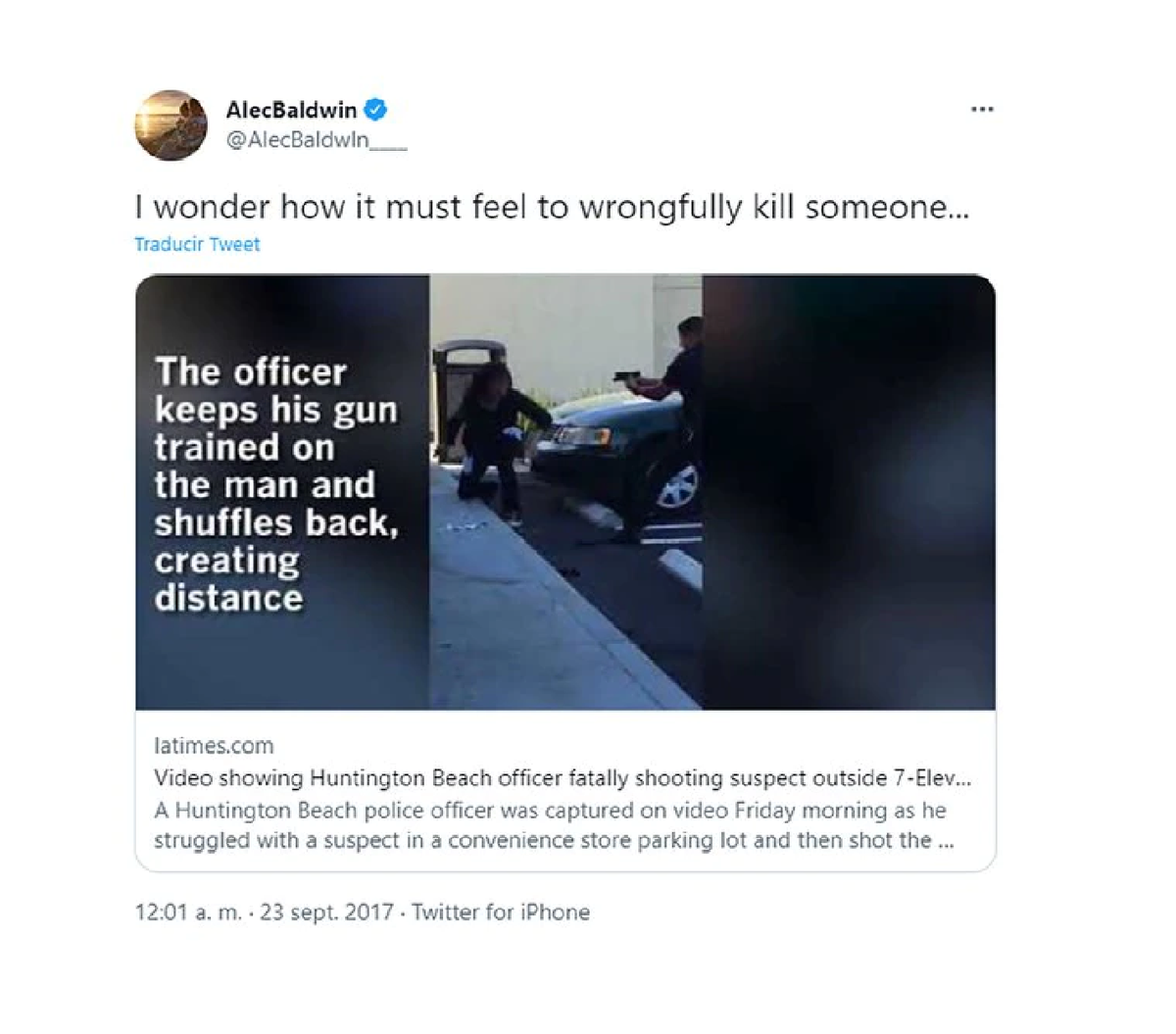Screen dimensions: 1176x1034
Task: Click the blue verified checkmark badge
Action: (x=375, y=109)
